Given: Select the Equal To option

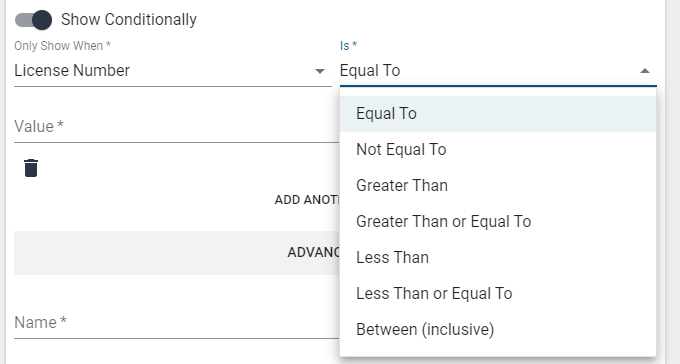Looking at the screenshot, I should point(498,114).
